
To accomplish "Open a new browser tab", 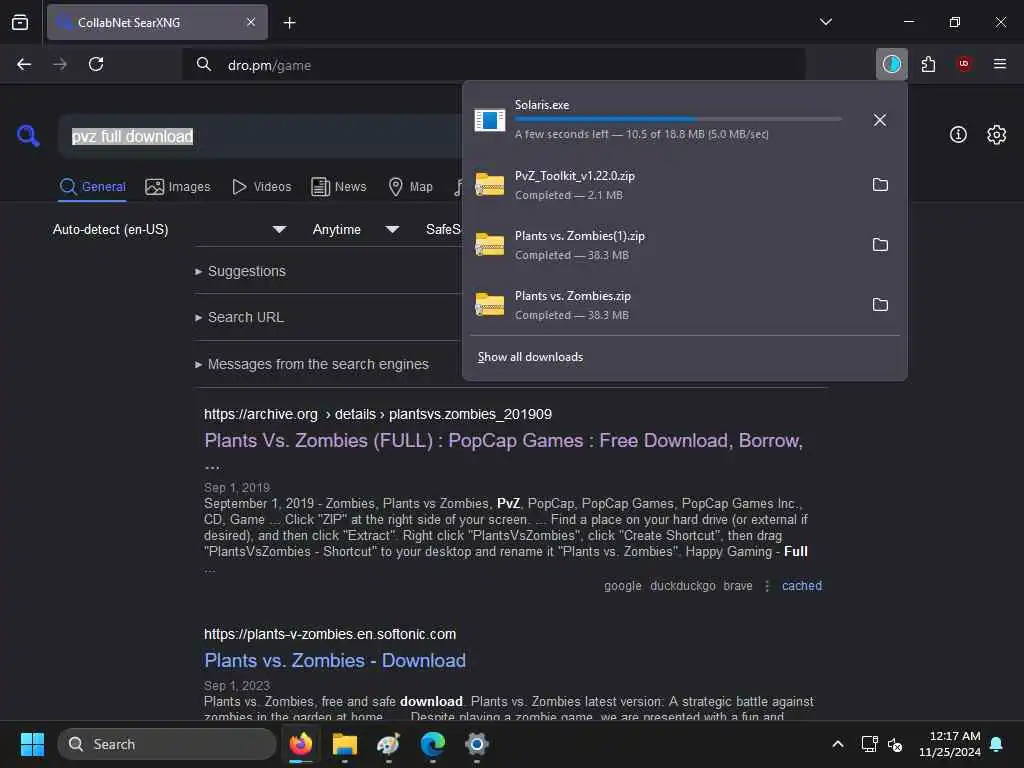I will pos(289,23).
